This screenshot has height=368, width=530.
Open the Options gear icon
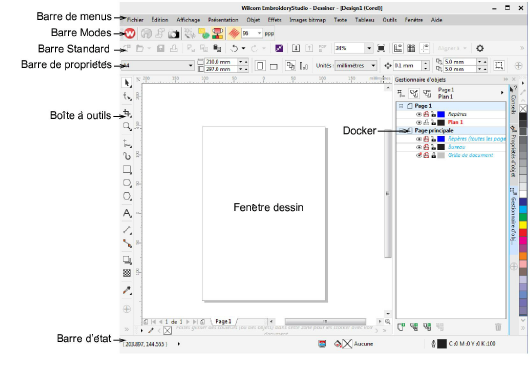click(x=480, y=48)
